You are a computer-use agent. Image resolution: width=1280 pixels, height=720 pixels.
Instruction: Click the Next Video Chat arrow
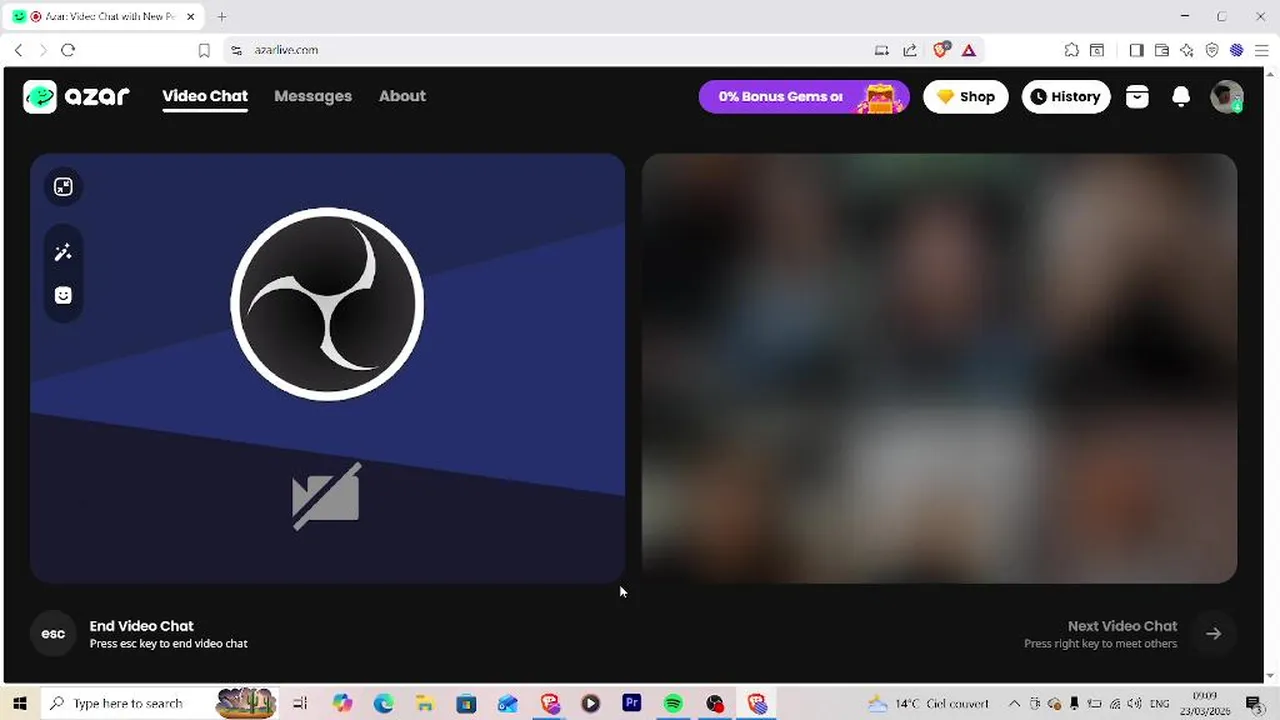[x=1213, y=634]
